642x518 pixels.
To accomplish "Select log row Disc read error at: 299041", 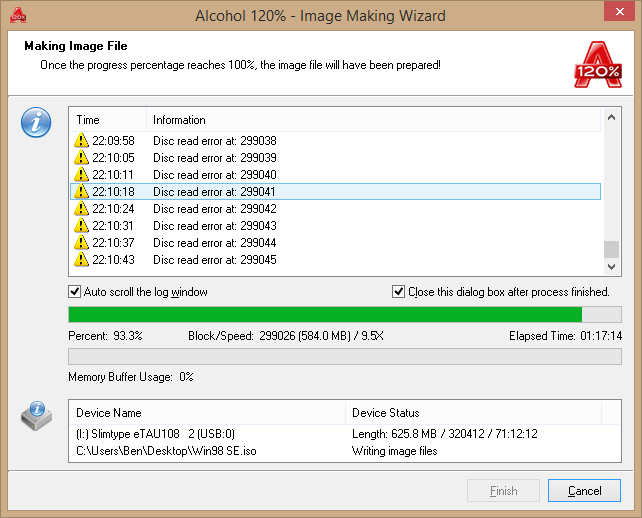I will point(335,191).
